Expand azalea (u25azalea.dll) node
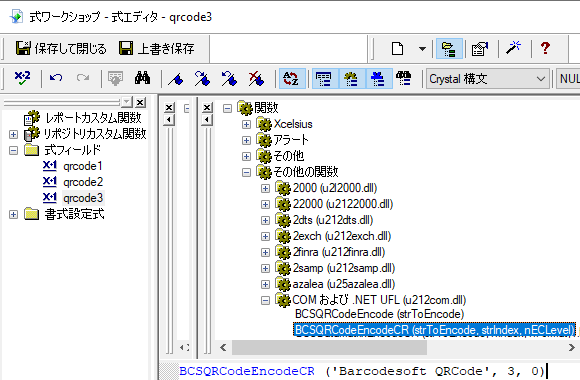 (x=265, y=284)
